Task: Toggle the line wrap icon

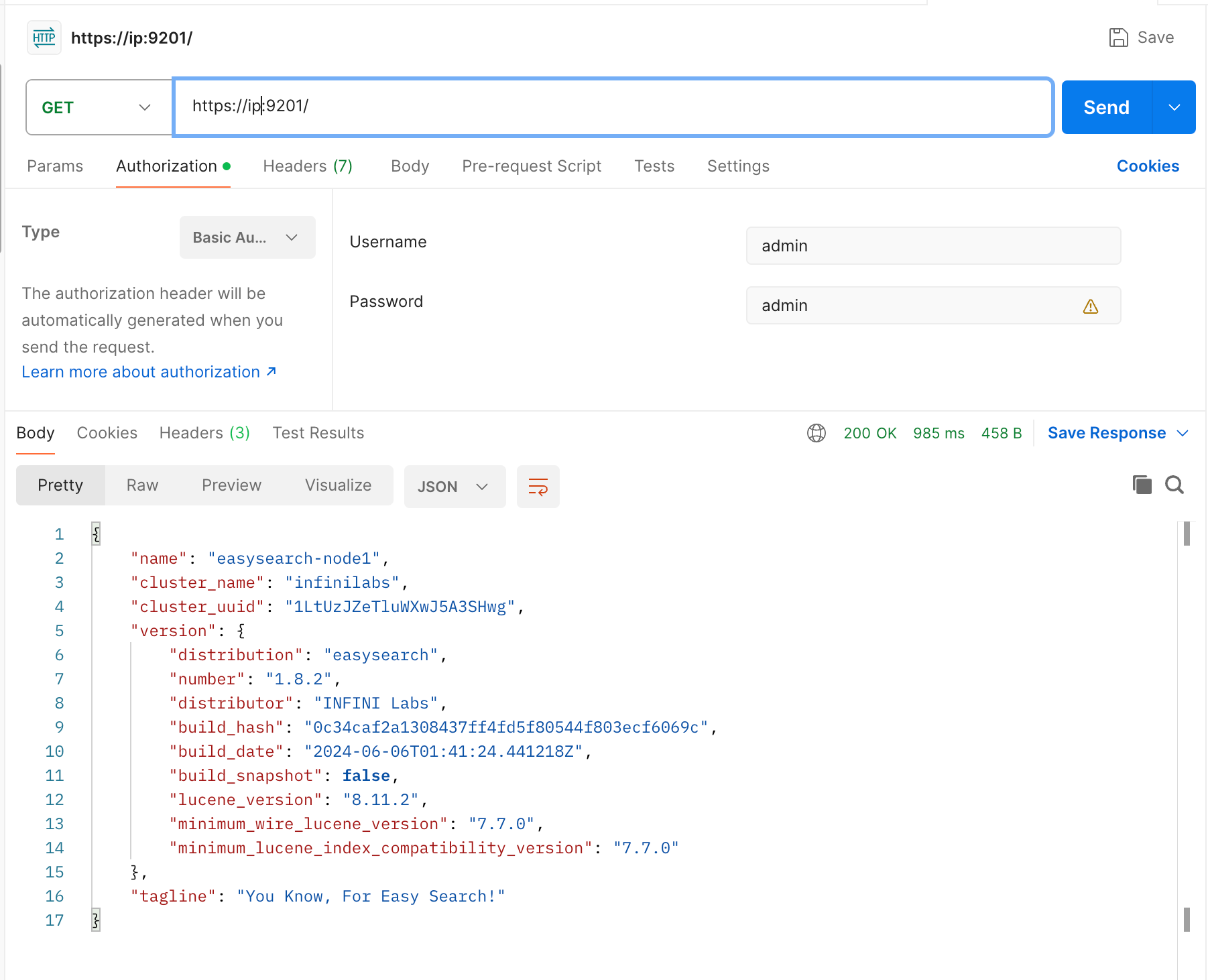Action: coord(538,487)
